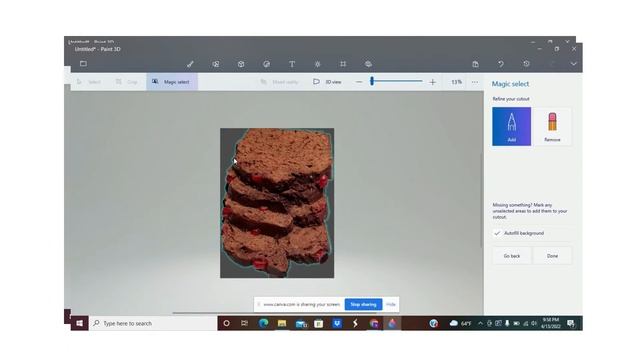This screenshot has width=640, height=360.
Task: Open File Explorer from taskbar
Action: coord(282,323)
